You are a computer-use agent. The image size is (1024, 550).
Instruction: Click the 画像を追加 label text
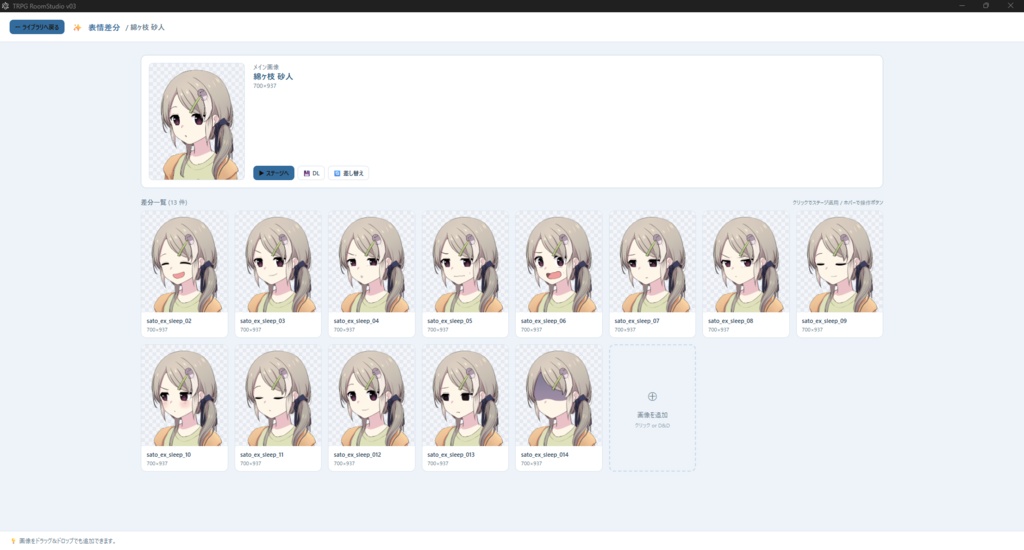click(652, 415)
